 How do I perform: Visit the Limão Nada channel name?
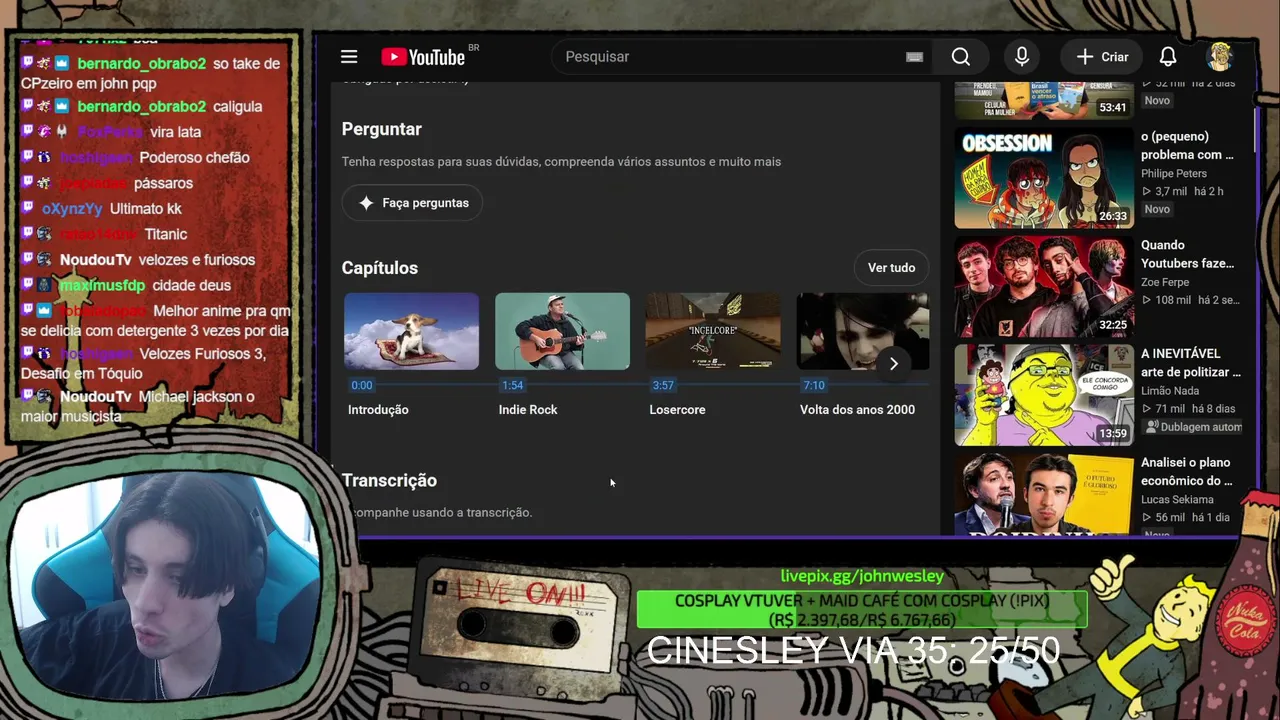(x=1170, y=391)
